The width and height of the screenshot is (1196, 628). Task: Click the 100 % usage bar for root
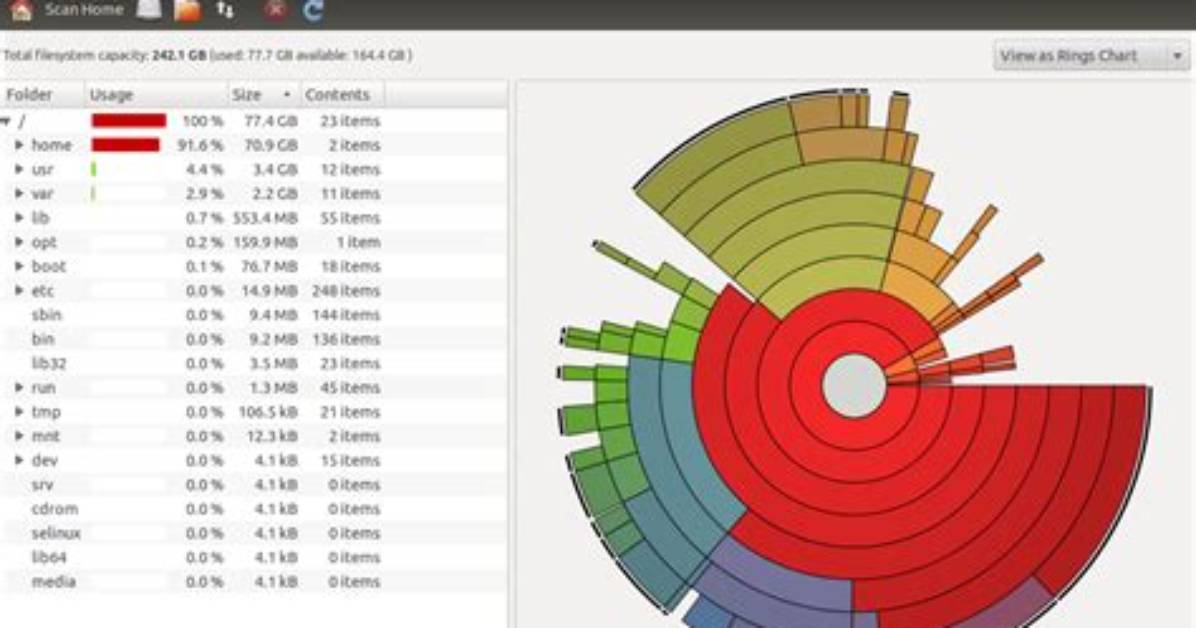tap(129, 121)
